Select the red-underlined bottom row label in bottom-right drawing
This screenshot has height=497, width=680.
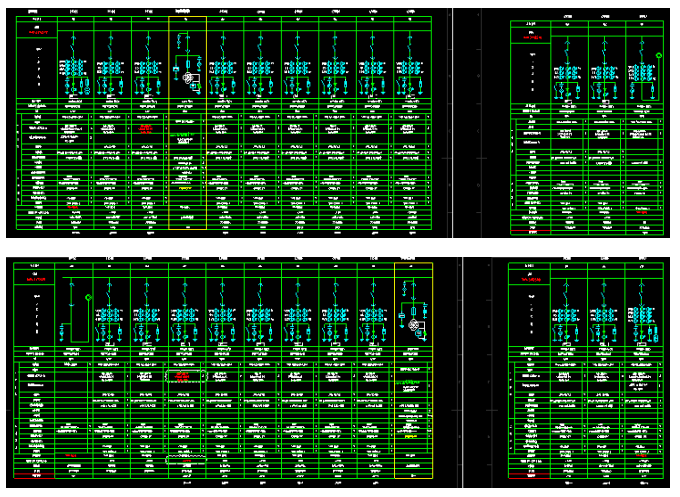529,476
